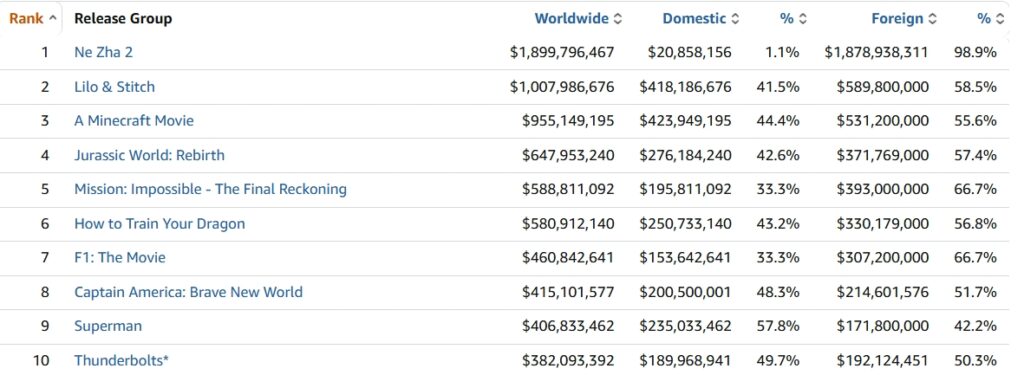The image size is (1024, 375).
Task: Open A Minecraft Movie page
Action: (x=134, y=121)
